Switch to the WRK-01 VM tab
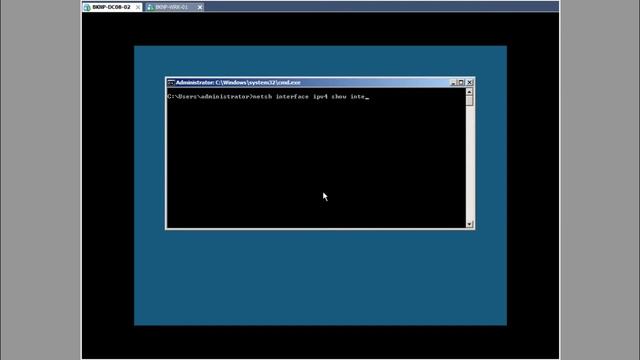The image size is (640, 360). tap(171, 7)
